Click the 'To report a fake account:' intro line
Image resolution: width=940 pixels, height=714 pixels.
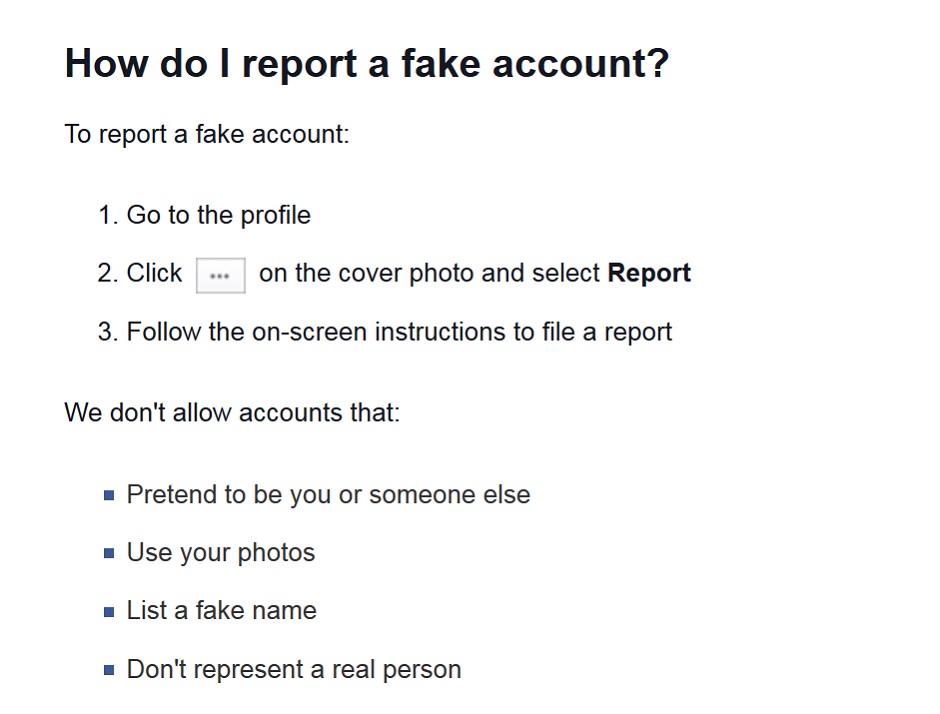[207, 134]
